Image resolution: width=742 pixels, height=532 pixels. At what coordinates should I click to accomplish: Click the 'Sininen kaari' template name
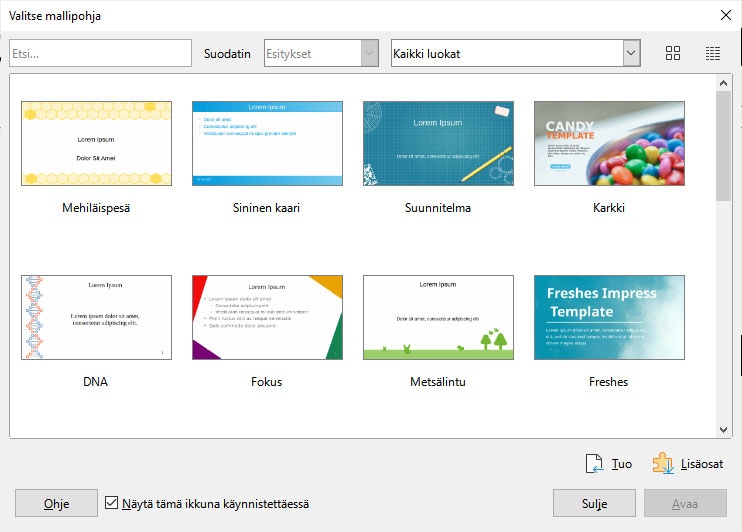(266, 208)
